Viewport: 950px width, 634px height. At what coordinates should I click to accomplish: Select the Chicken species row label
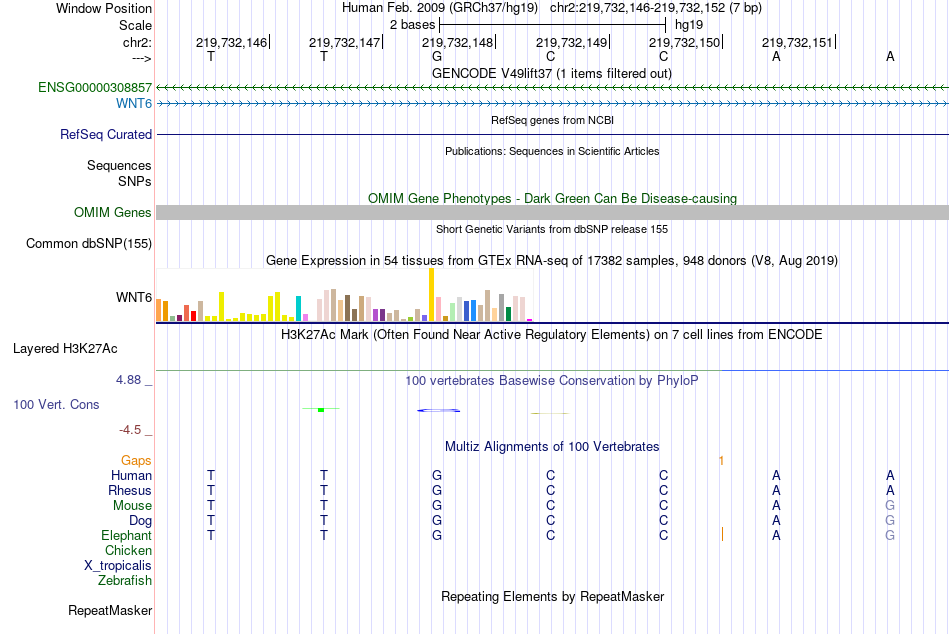pyautogui.click(x=128, y=551)
